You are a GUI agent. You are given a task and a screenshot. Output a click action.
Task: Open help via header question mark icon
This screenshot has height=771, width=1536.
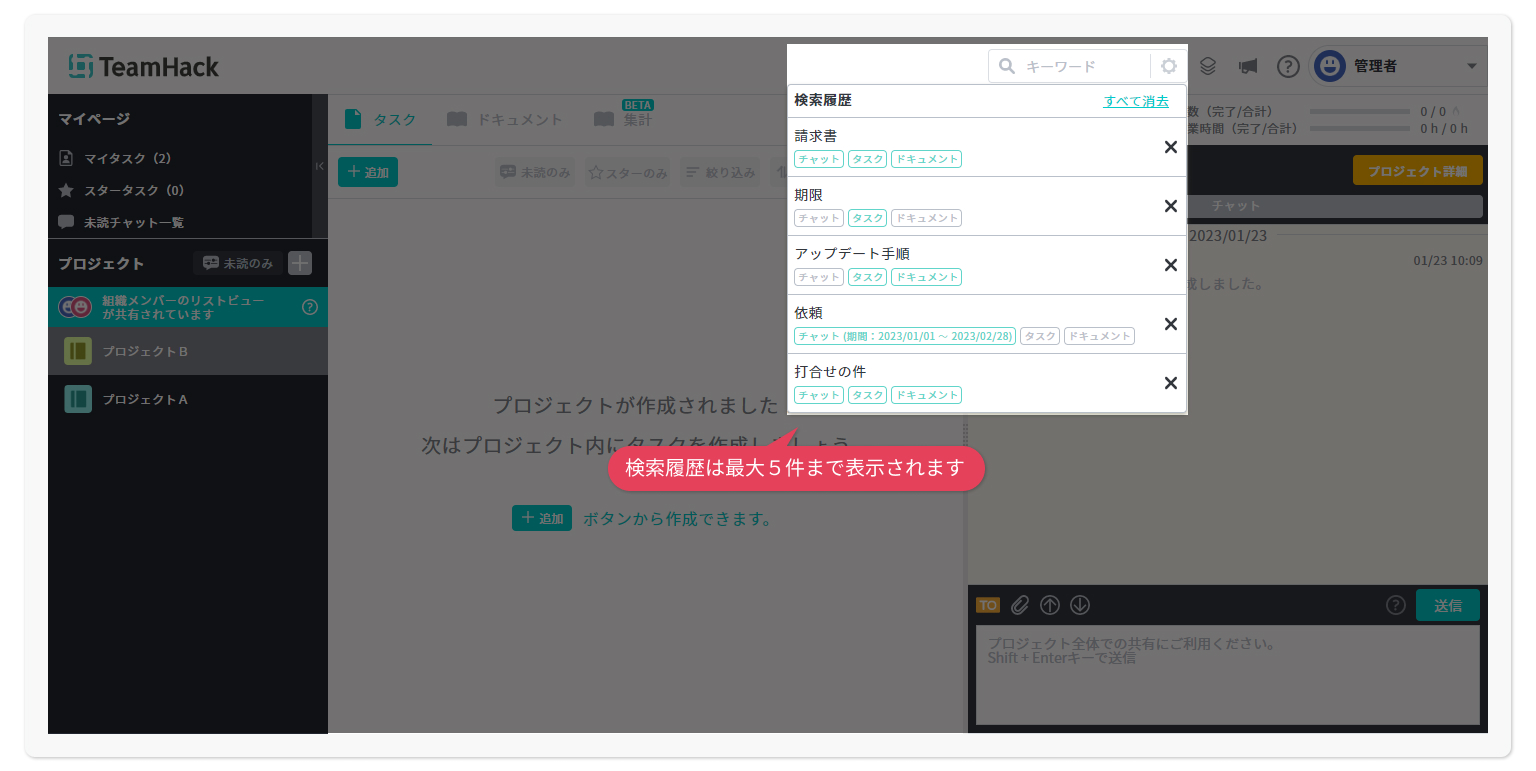(1288, 67)
